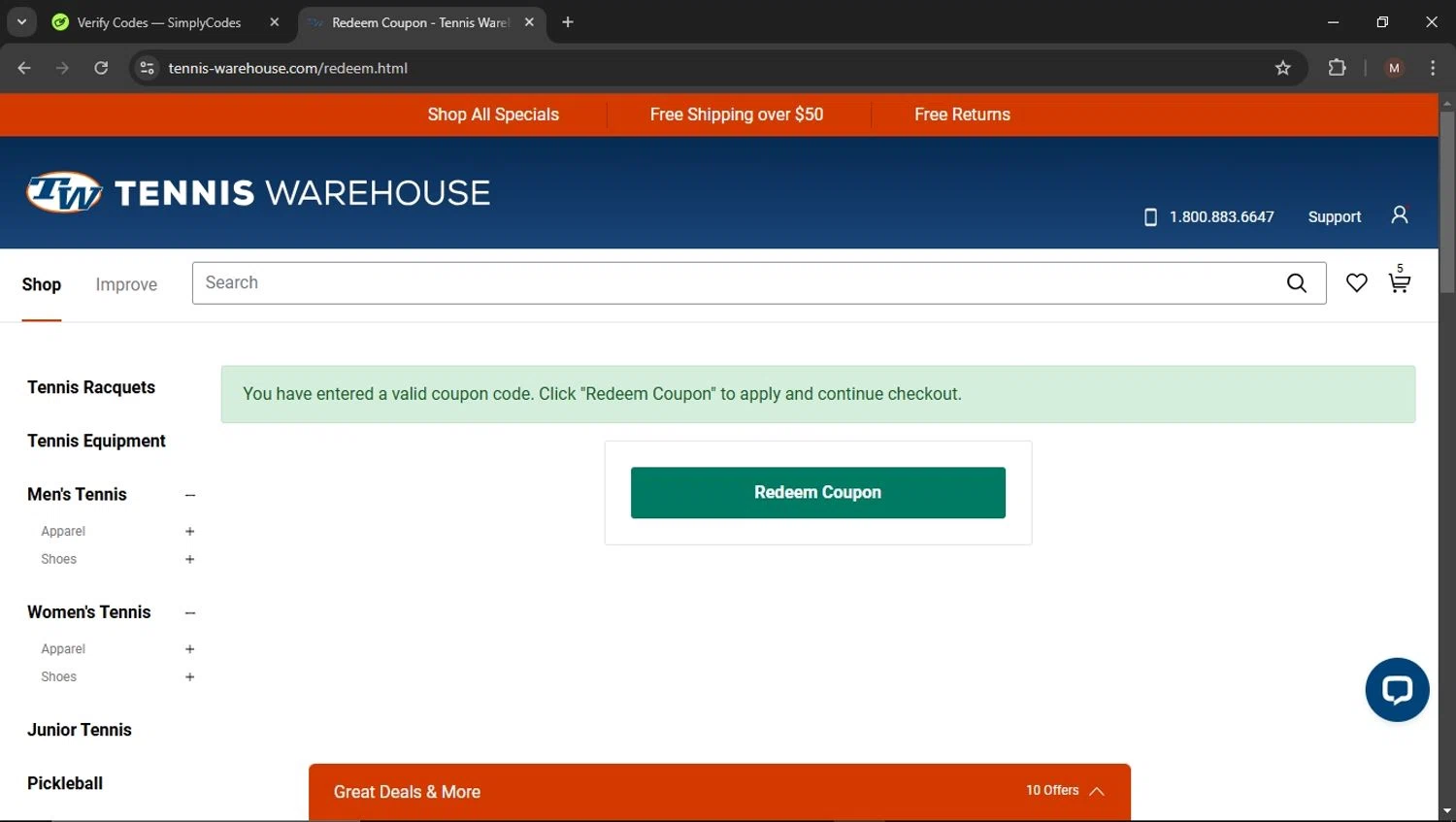Reload the page

click(x=101, y=68)
